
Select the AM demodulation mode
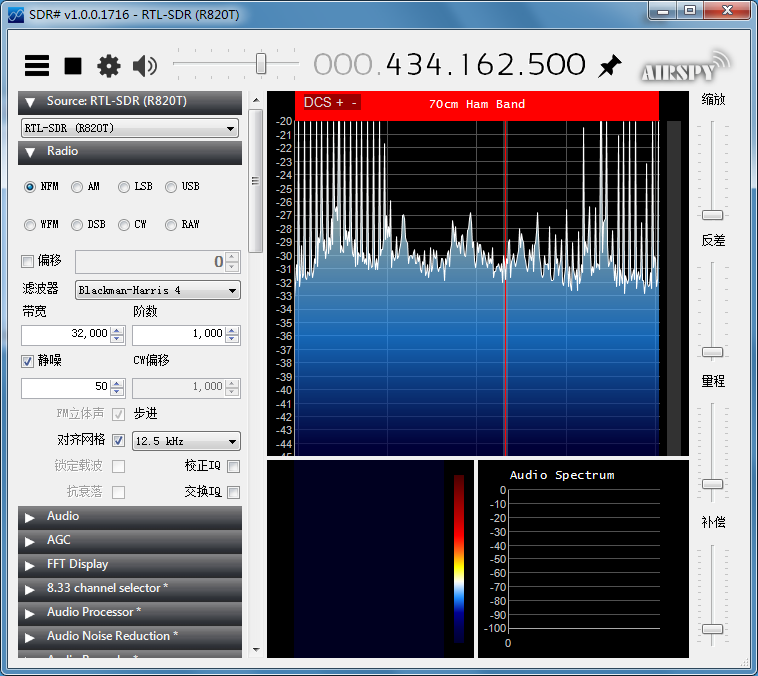[x=77, y=187]
